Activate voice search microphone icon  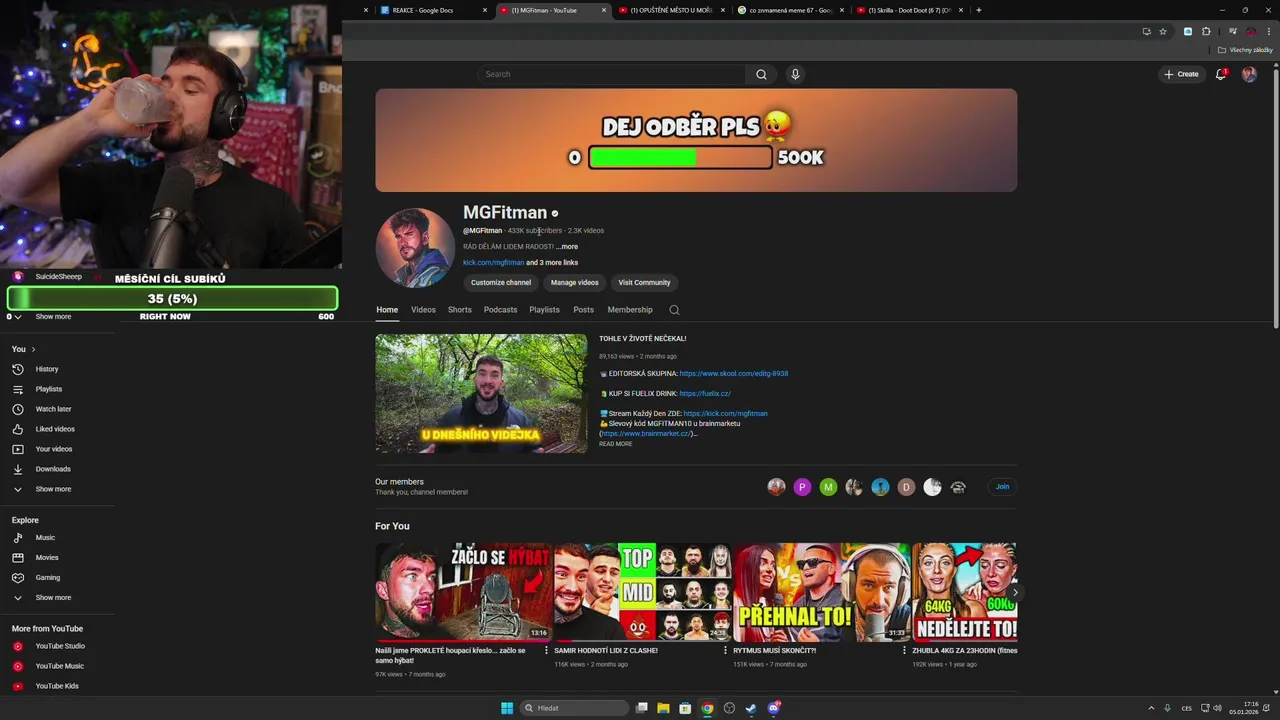point(795,74)
